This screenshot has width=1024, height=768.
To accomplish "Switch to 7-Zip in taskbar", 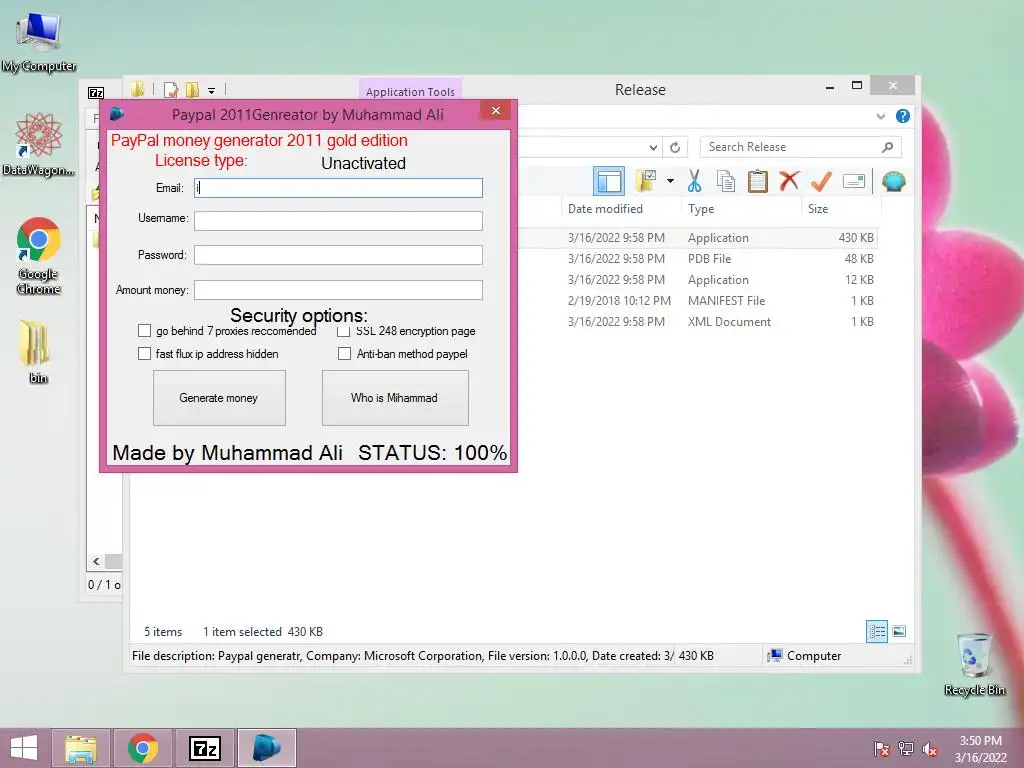I will (205, 748).
